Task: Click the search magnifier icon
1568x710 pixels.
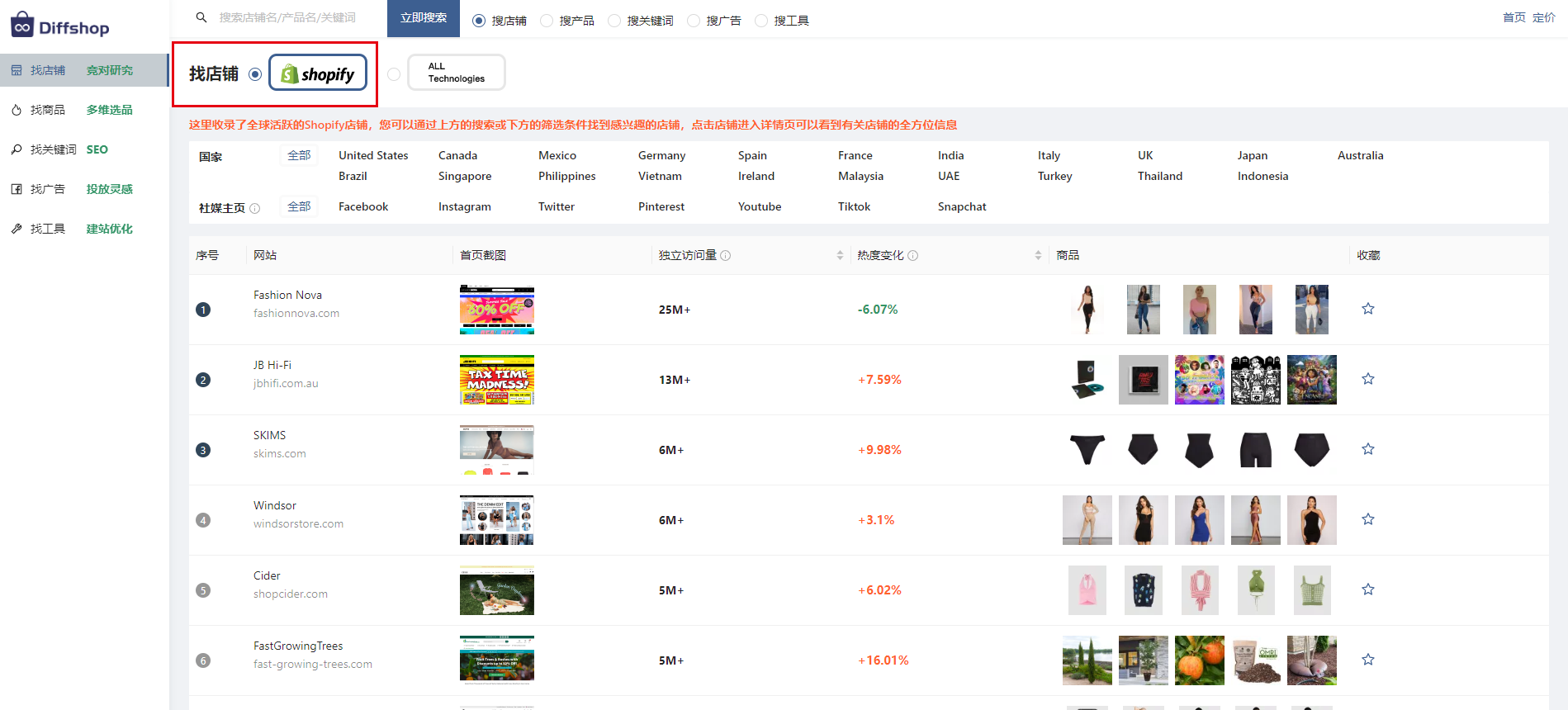Action: (201, 17)
